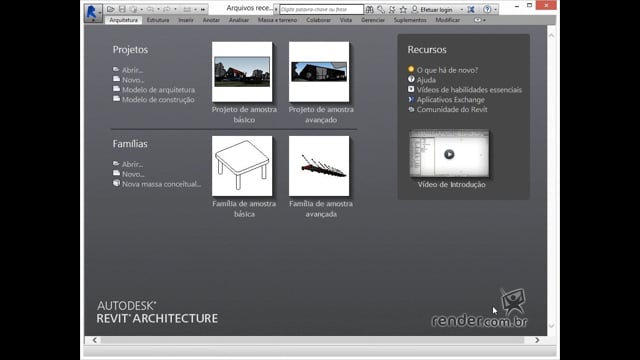Click the horizontal scrollbar right arrow
Image resolution: width=640 pixels, height=360 pixels.
point(537,340)
